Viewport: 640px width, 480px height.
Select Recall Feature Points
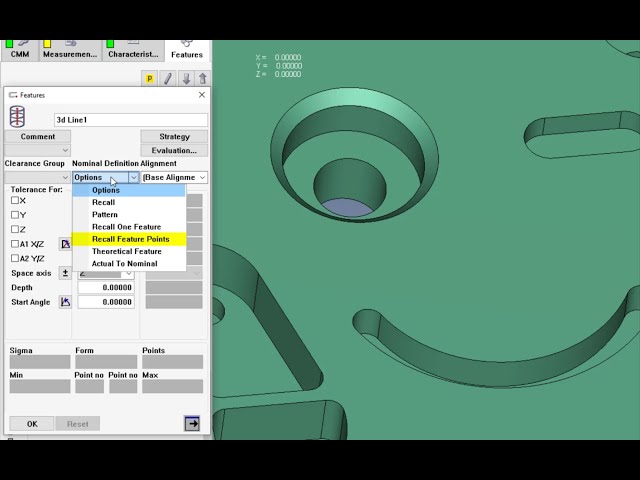[x=129, y=239]
